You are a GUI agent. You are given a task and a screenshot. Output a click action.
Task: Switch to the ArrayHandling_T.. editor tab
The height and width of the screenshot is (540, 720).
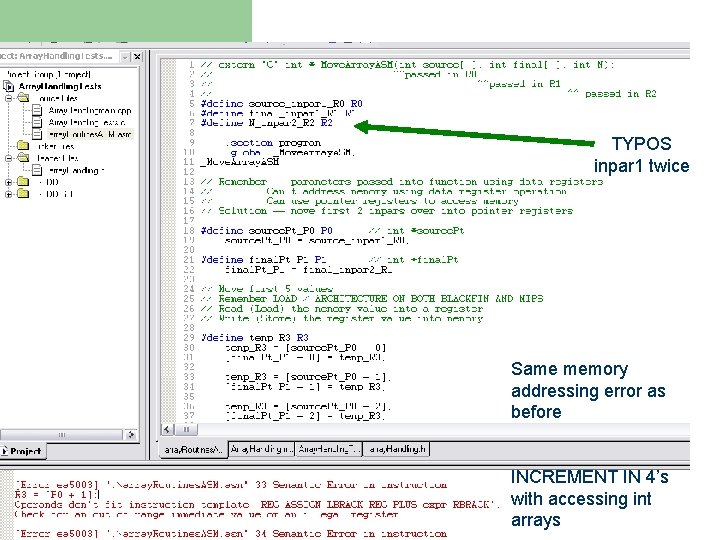click(329, 449)
